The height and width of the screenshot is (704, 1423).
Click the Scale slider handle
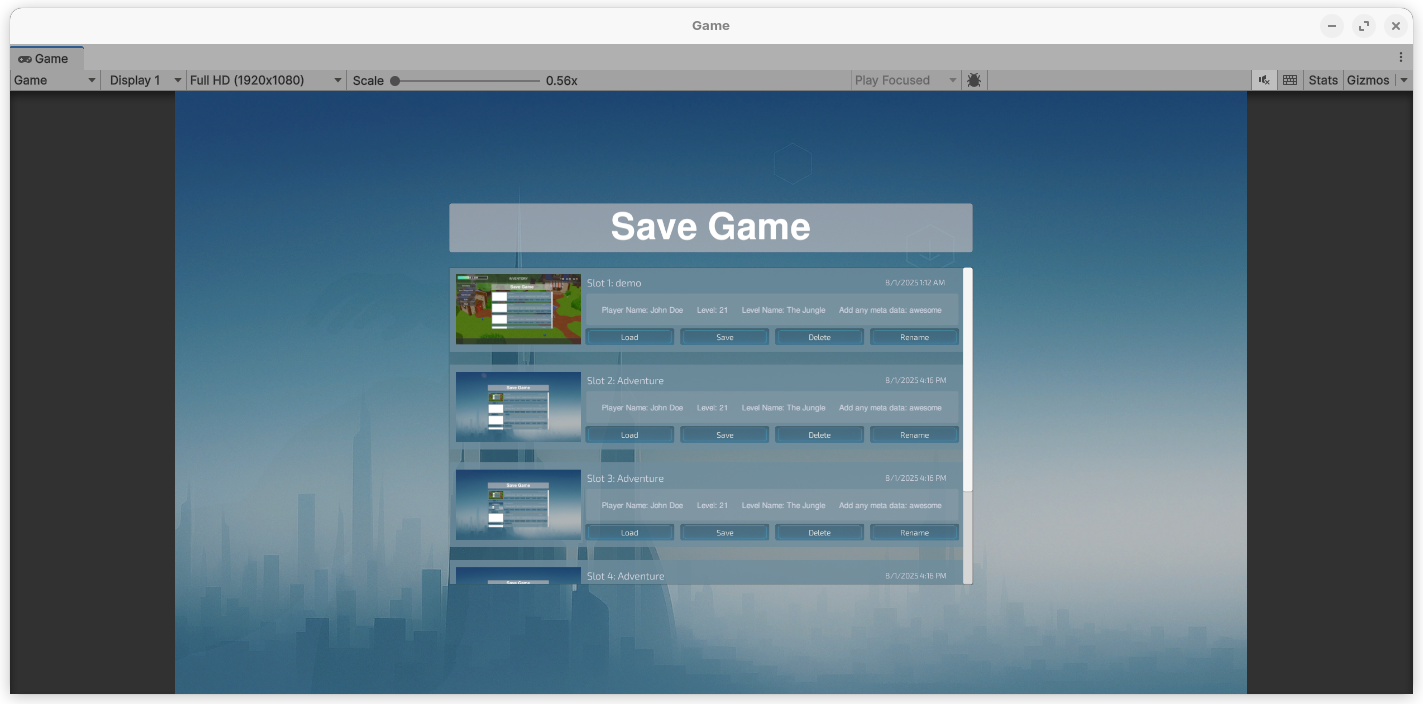tap(395, 80)
